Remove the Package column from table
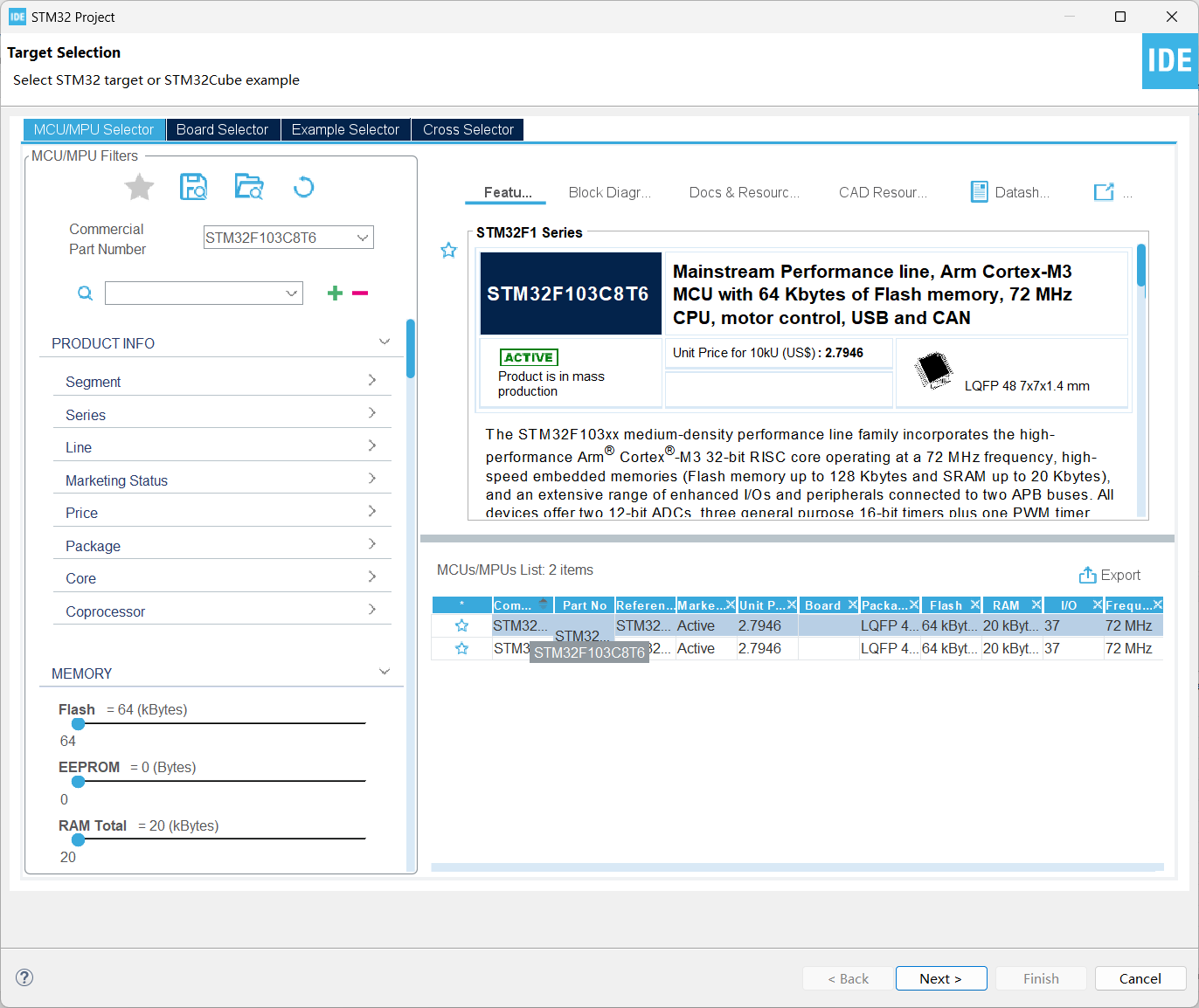 [x=914, y=604]
